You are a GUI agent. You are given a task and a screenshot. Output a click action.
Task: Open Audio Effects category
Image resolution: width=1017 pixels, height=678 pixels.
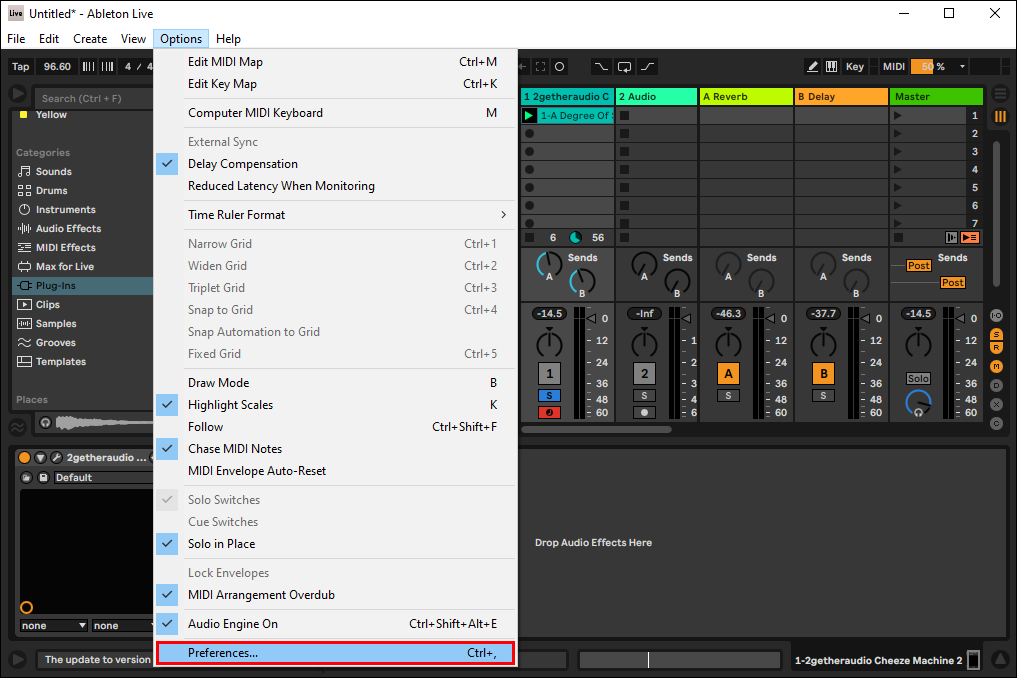click(x=68, y=228)
